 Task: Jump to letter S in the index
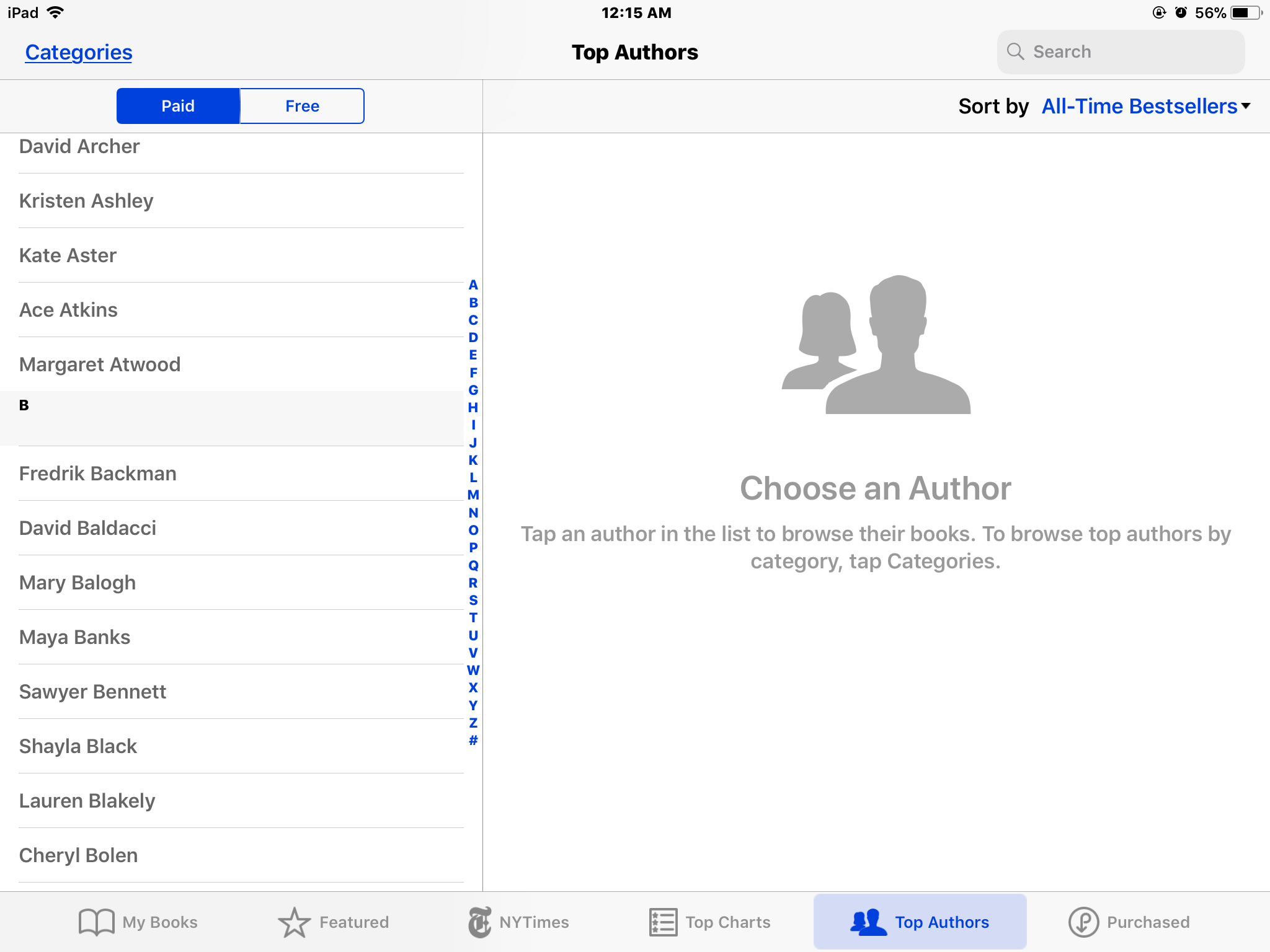[x=473, y=600]
